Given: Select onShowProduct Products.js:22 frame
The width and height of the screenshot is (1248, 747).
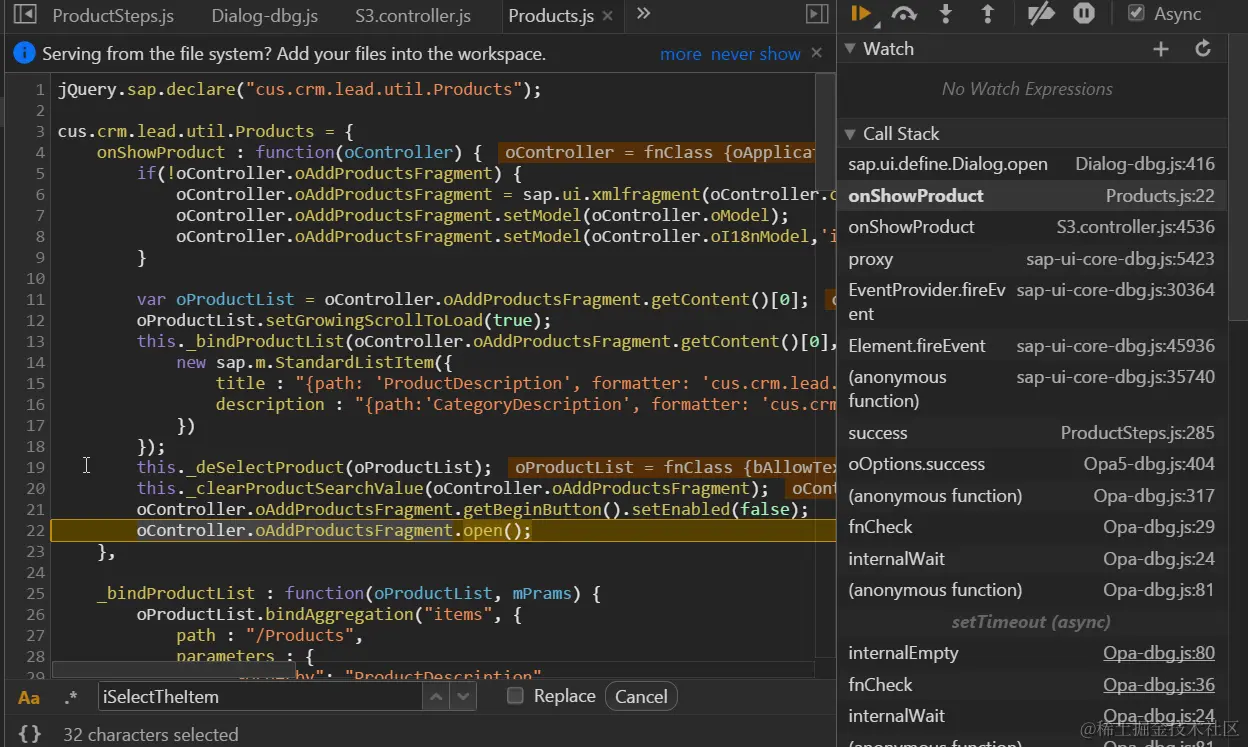Looking at the screenshot, I should (x=1032, y=196).
